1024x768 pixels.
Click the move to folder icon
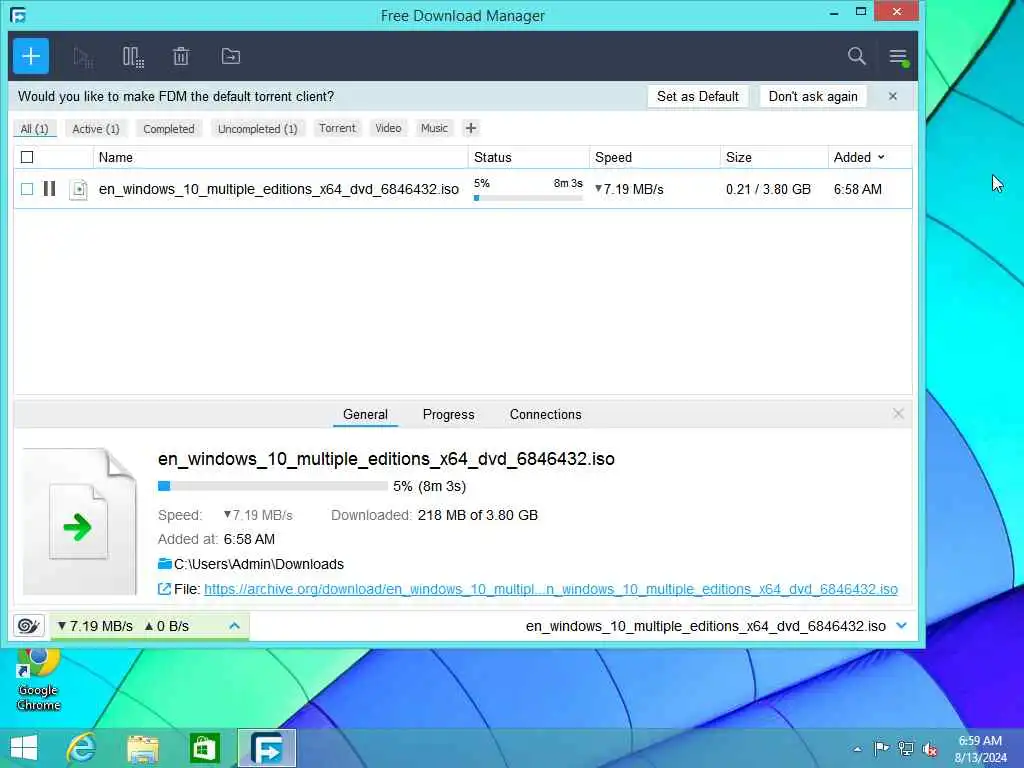(231, 56)
